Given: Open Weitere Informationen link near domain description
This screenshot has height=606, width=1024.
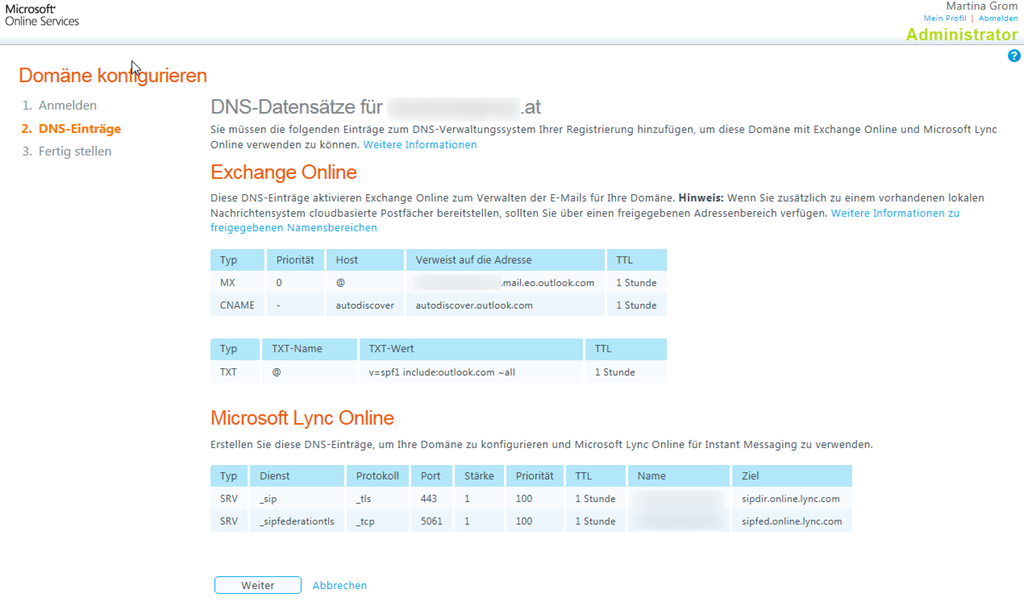Looking at the screenshot, I should click(419, 145).
